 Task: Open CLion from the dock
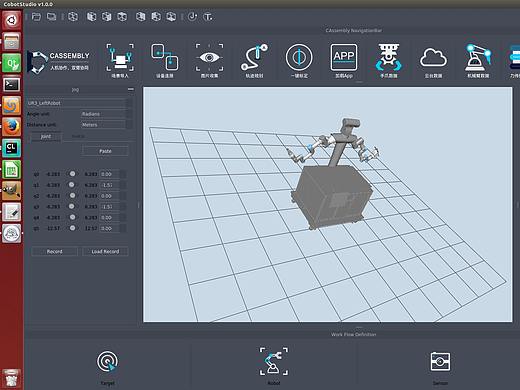(12, 148)
